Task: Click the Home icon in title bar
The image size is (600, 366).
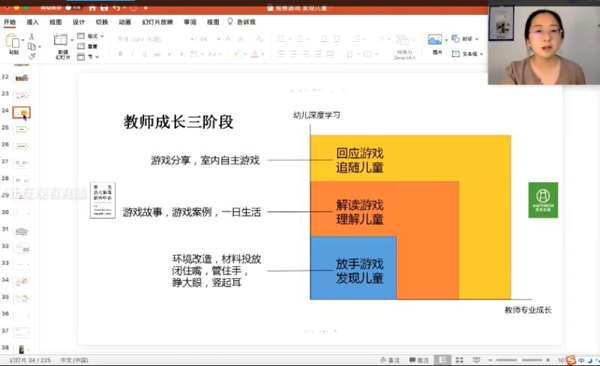Action: pyautogui.click(x=92, y=7)
